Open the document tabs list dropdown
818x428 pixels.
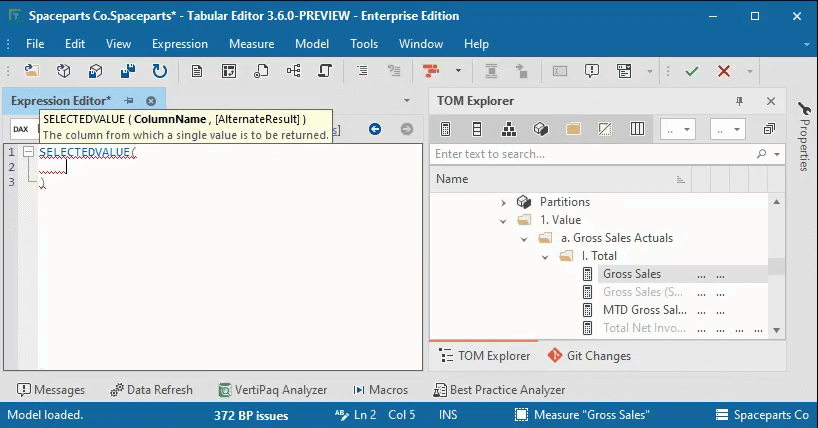point(407,100)
